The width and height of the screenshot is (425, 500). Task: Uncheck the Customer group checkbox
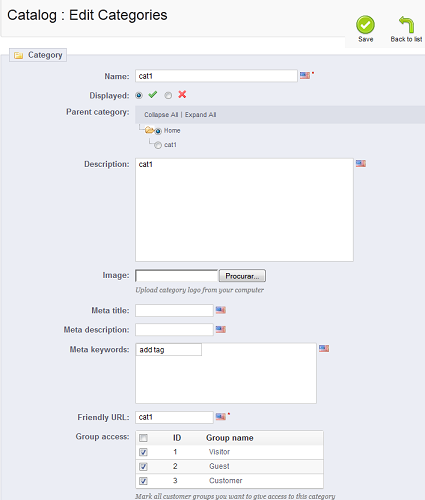143,481
